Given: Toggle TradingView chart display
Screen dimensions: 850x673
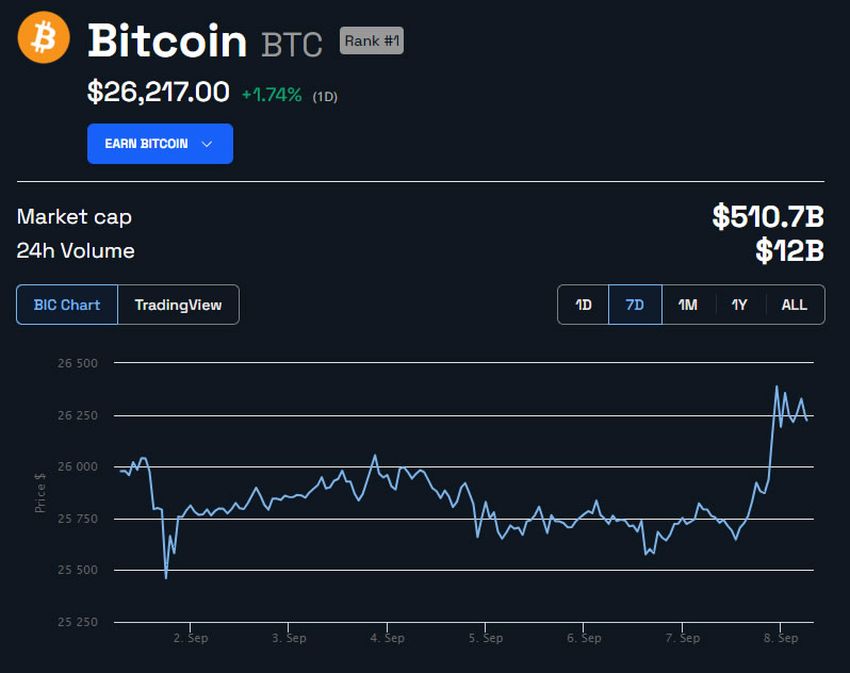Looking at the screenshot, I should pos(180,304).
